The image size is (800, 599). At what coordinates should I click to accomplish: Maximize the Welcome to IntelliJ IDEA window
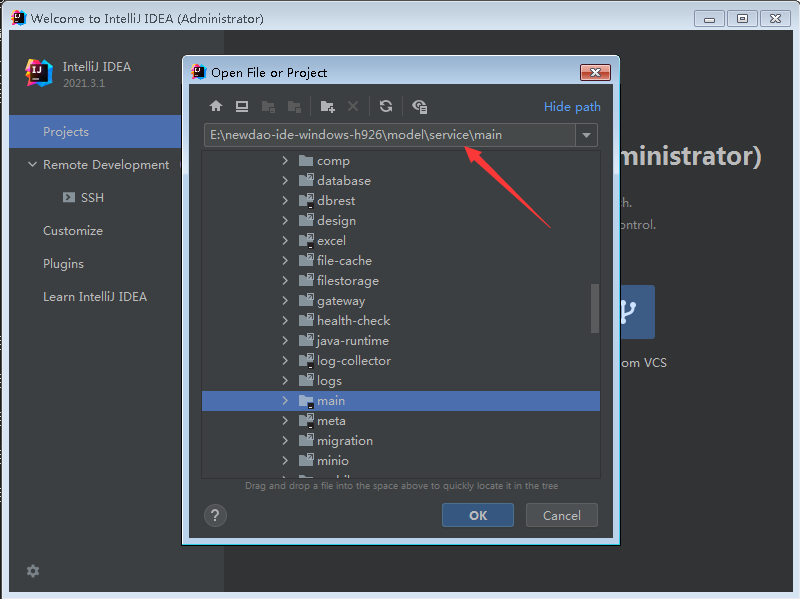point(742,19)
